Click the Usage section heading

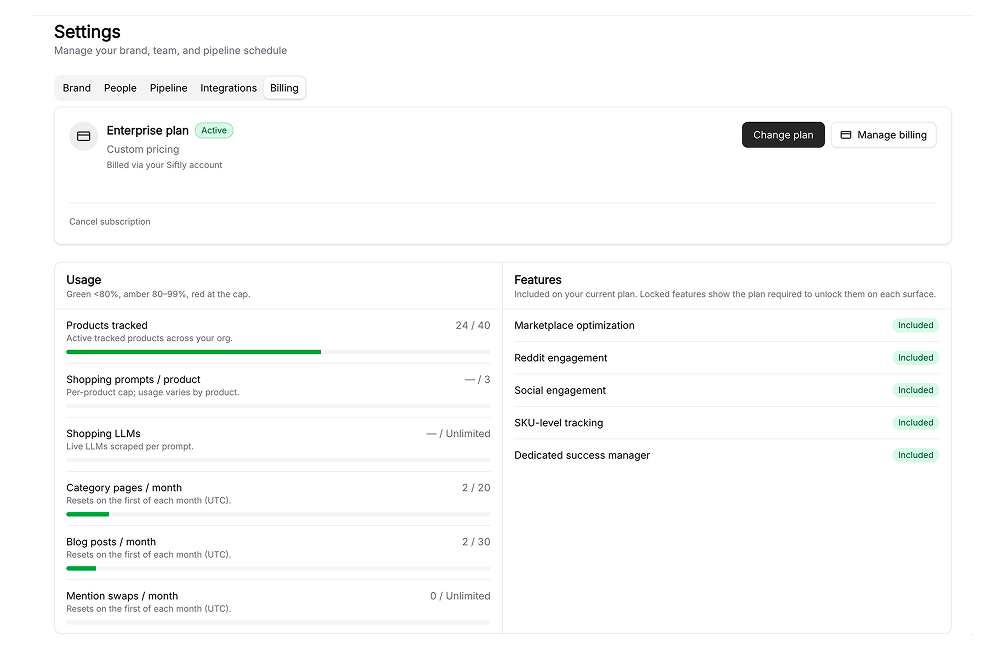(x=83, y=280)
